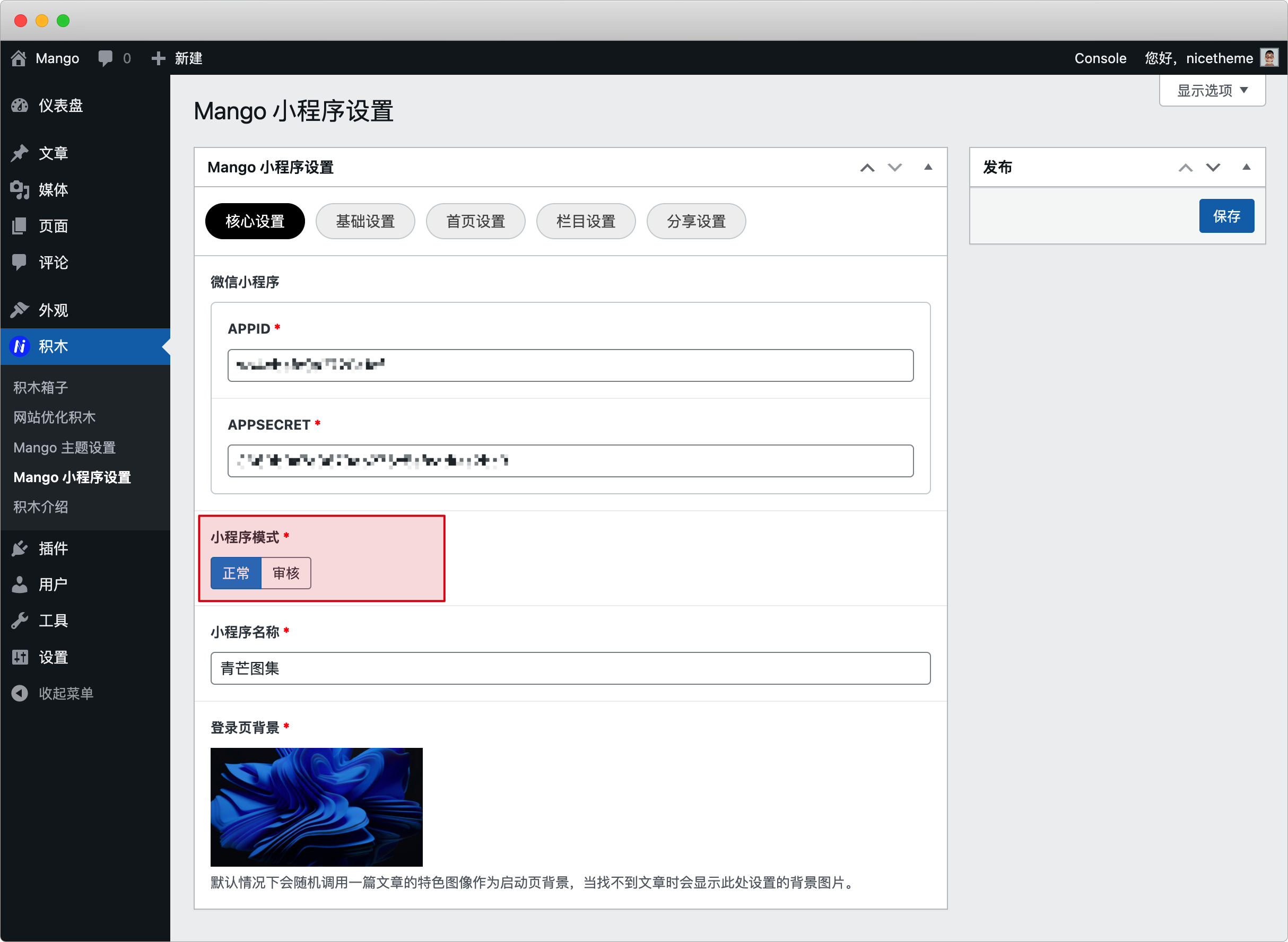The image size is (1288, 942).
Task: Move the 发布 panel down
Action: [x=1213, y=167]
